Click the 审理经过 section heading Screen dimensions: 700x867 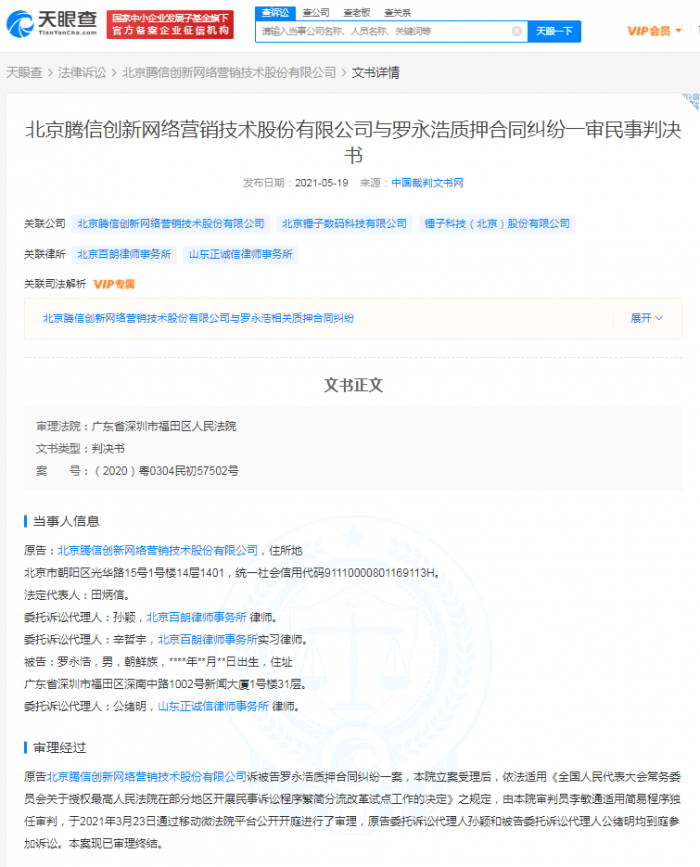click(59, 748)
